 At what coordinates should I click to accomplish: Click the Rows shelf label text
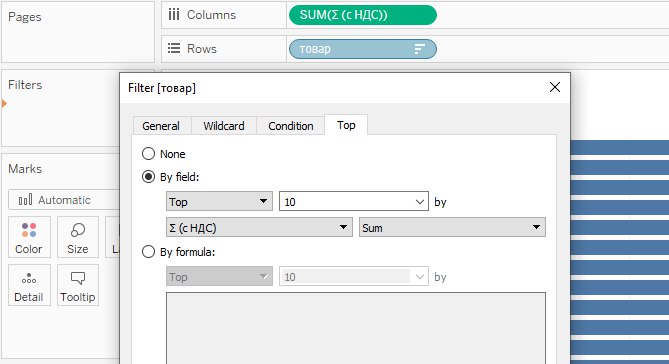point(202,49)
